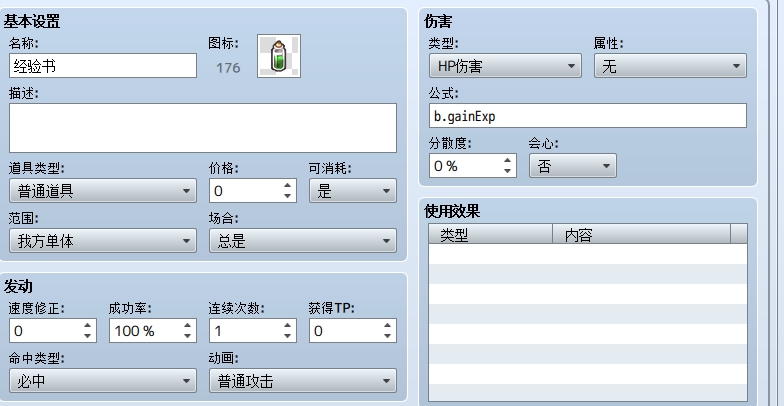Open the 会心 dropdown set to 否
This screenshot has width=784, height=406.
click(573, 166)
